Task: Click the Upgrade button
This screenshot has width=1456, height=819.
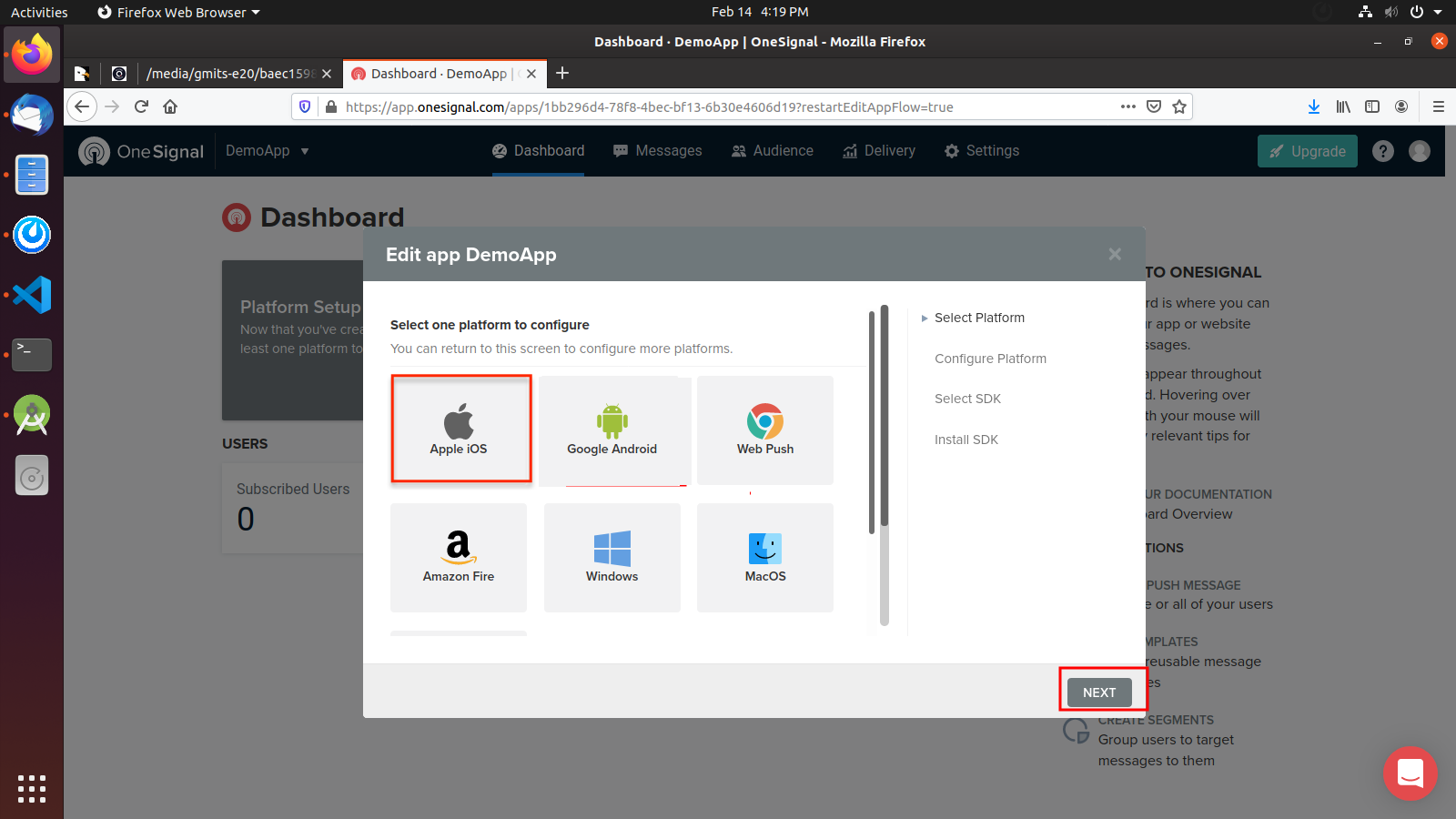Action: [x=1308, y=151]
